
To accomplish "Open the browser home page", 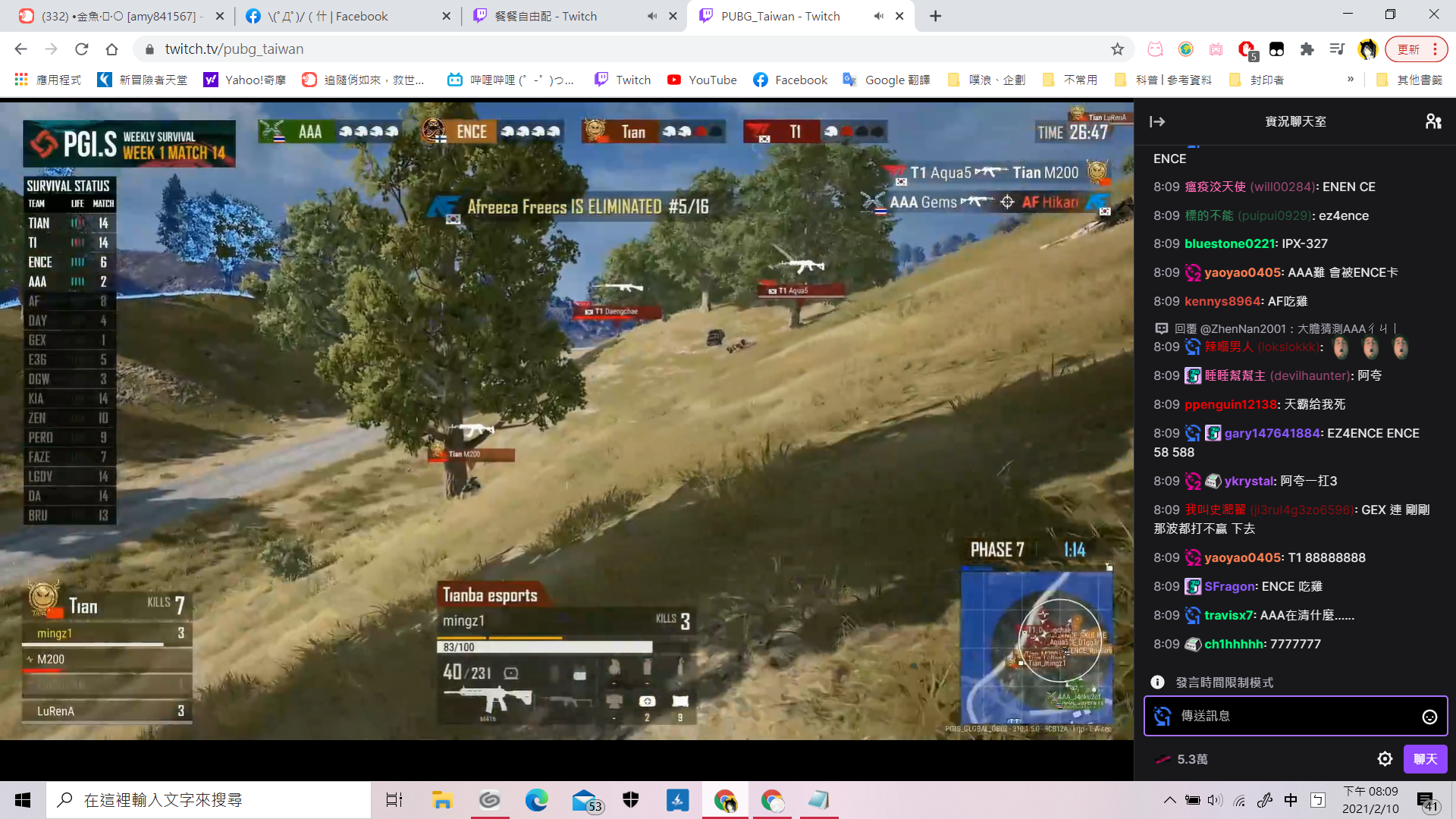I will [111, 49].
